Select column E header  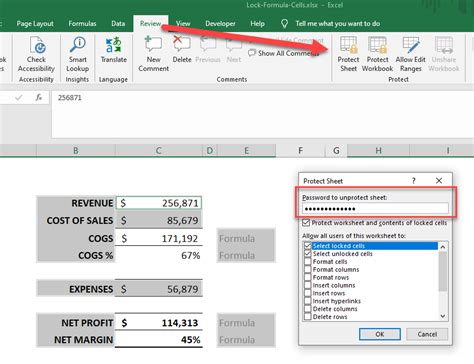246,151
